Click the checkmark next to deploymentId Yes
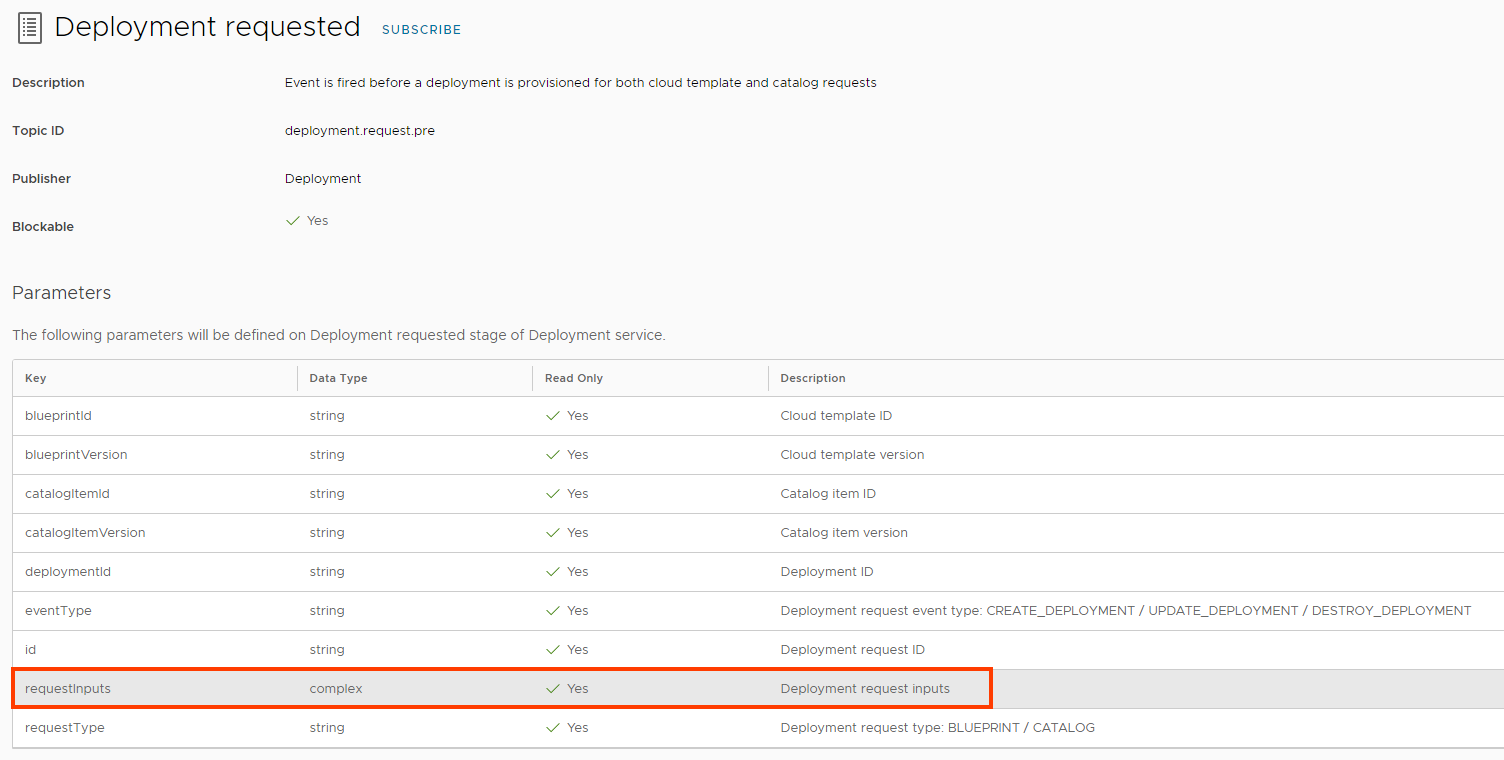Screen dimensions: 1504x760 [552, 571]
